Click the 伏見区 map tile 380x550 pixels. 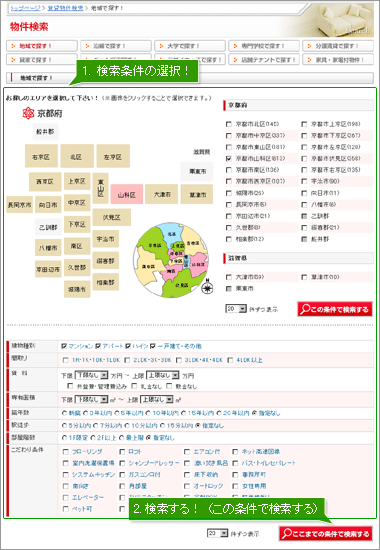pos(112,217)
